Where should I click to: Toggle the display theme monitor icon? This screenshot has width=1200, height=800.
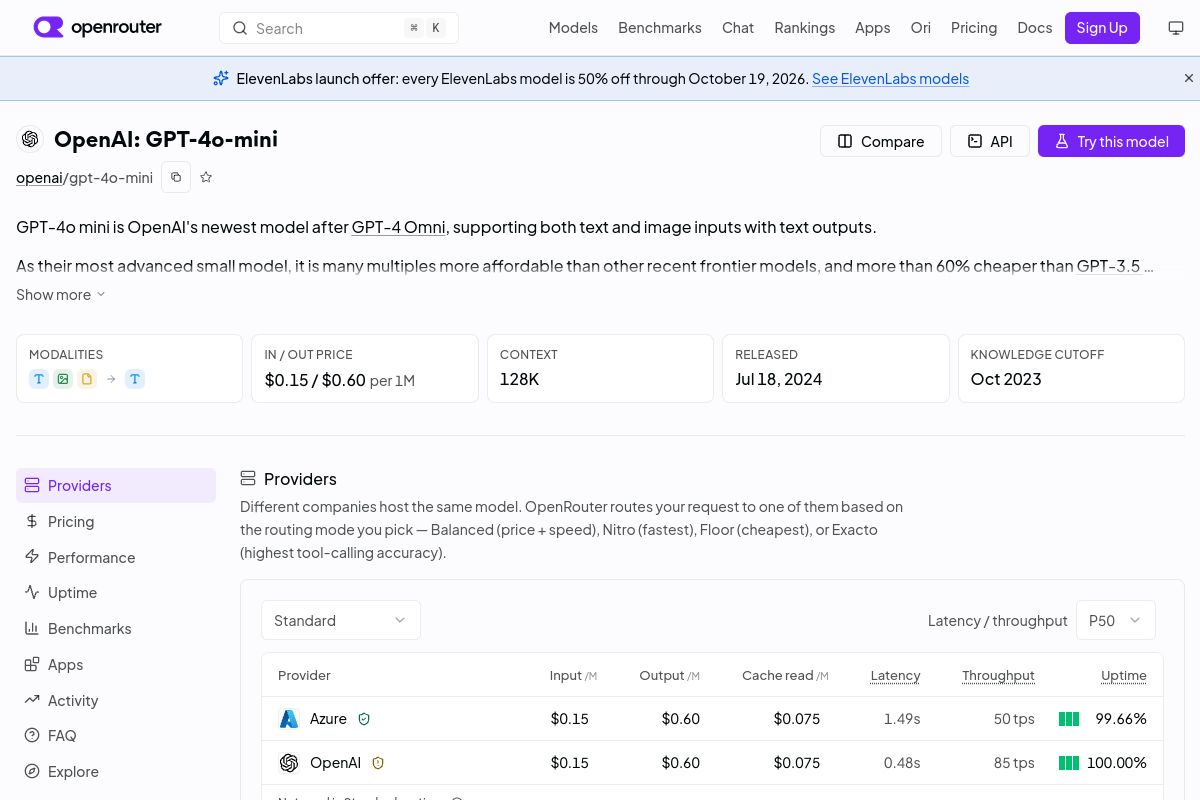point(1176,28)
